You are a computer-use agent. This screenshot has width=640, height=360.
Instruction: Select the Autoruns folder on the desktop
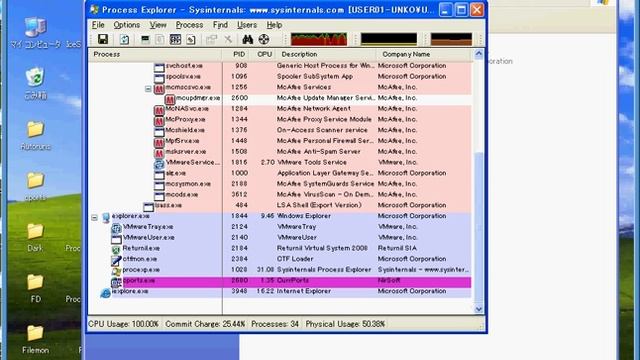[36, 129]
